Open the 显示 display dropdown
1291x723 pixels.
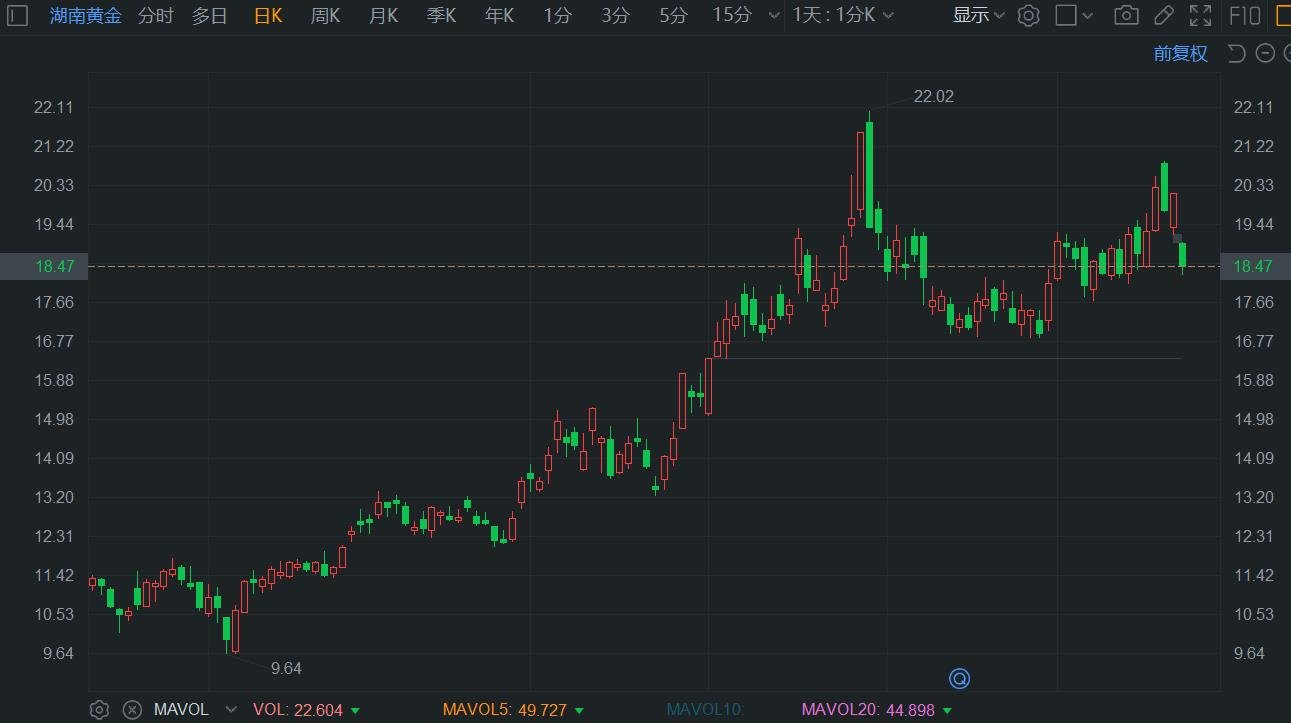click(978, 15)
